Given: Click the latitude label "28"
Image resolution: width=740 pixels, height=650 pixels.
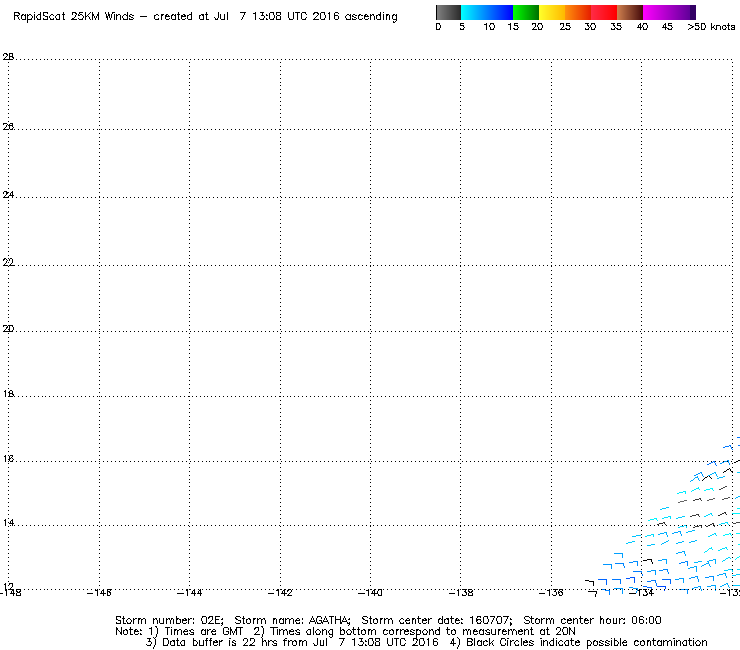Looking at the screenshot, I should click(x=8, y=57).
